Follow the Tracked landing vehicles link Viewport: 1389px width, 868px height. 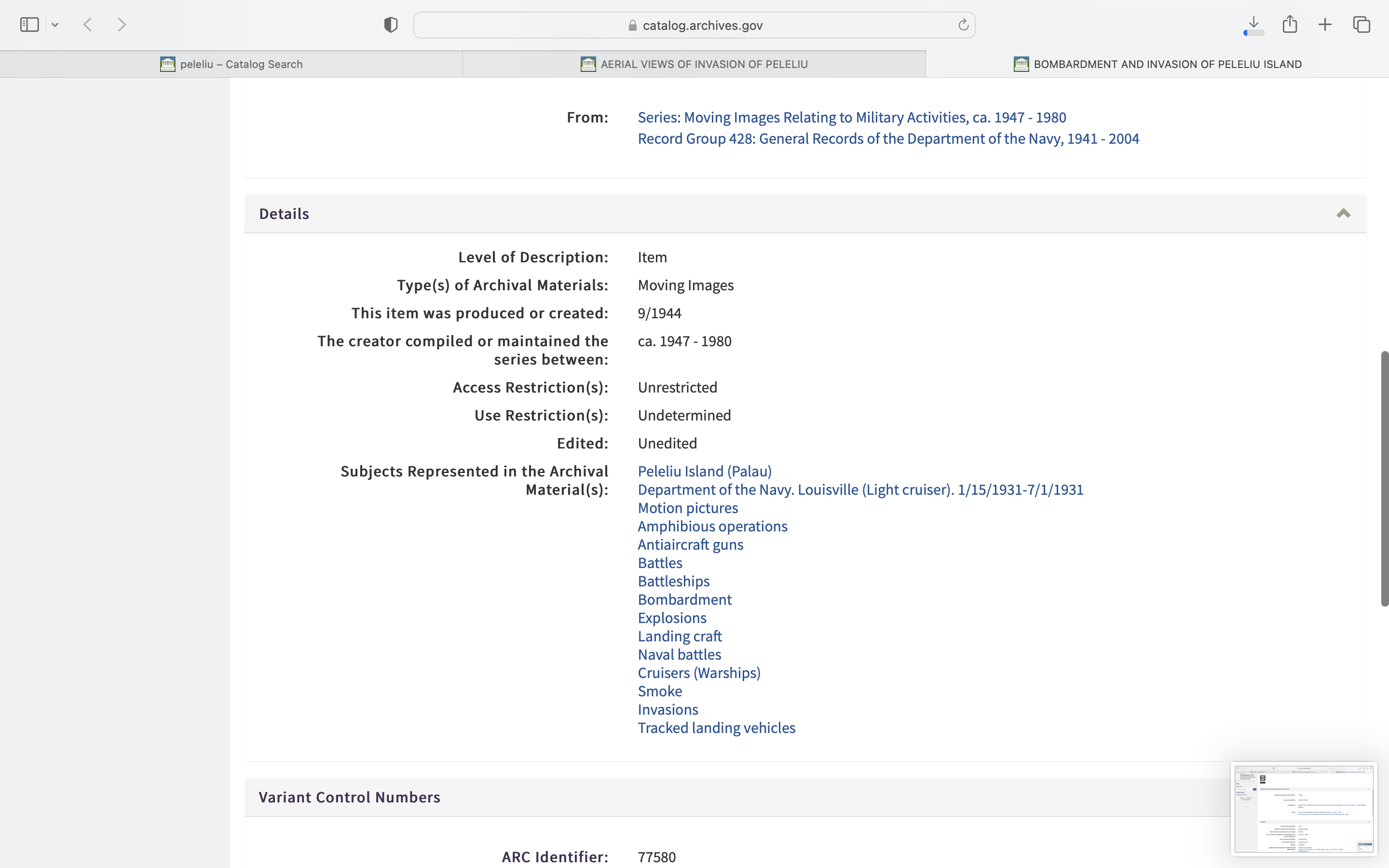[x=716, y=728]
